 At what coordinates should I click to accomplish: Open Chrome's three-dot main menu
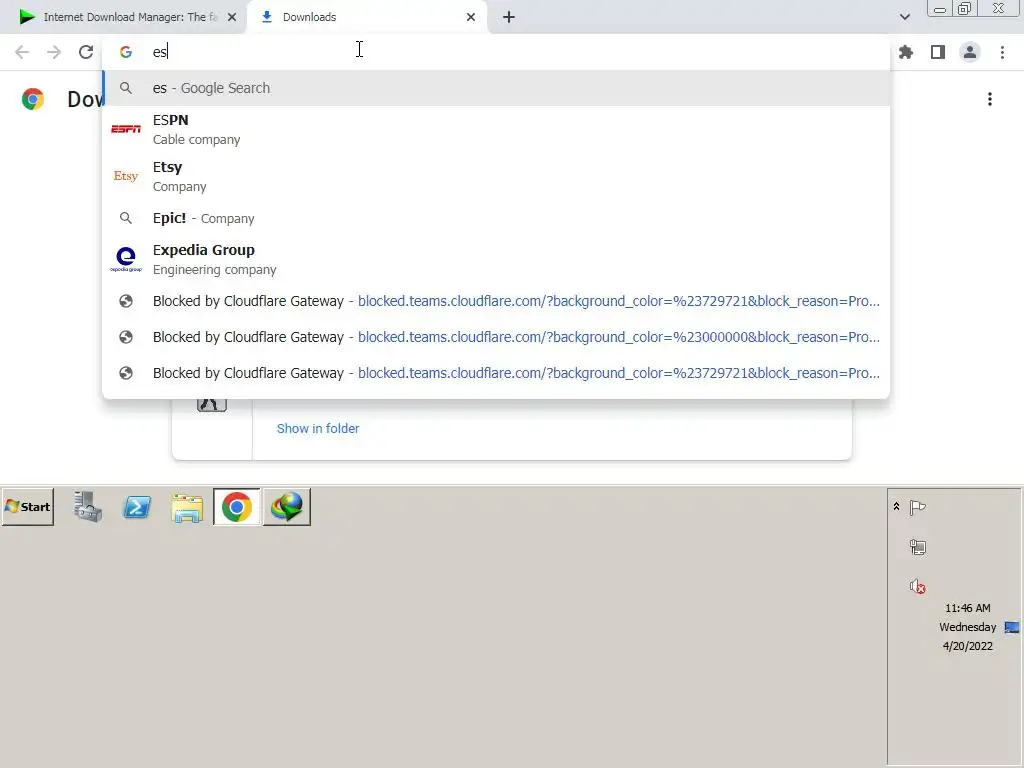click(x=1002, y=52)
